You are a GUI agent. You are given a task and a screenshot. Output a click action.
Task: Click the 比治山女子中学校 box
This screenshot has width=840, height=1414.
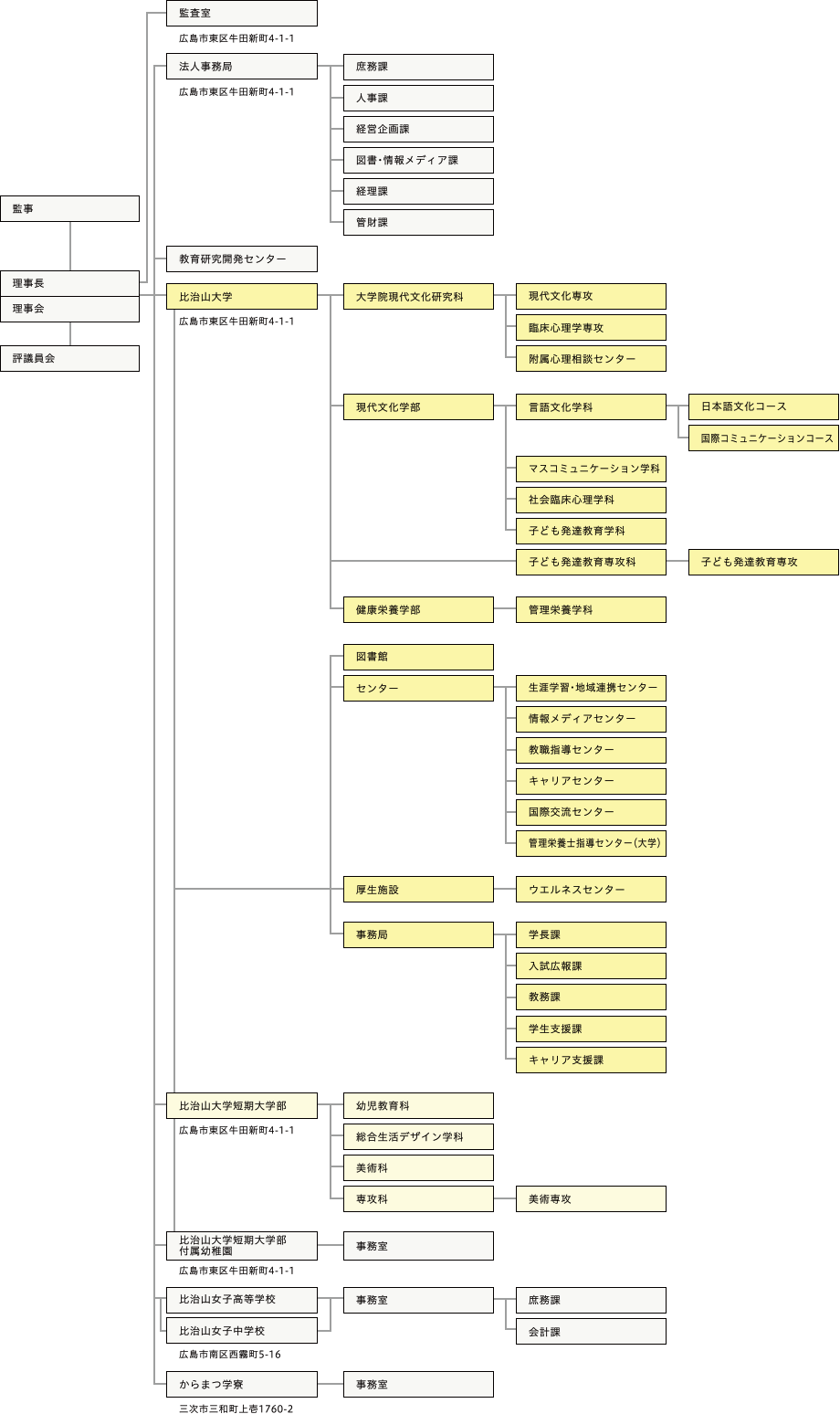coord(242,1331)
